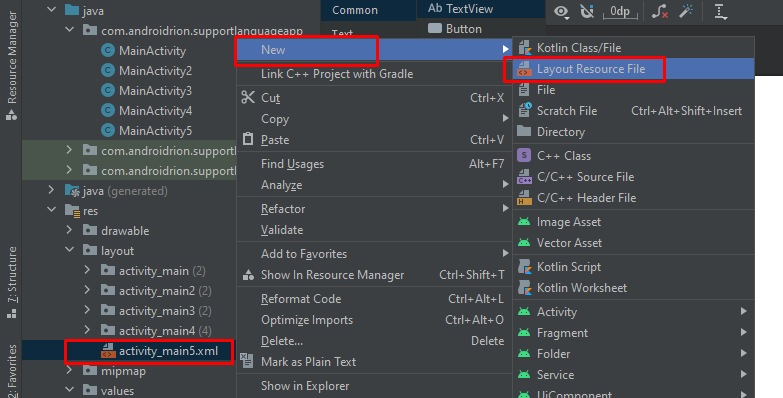Image resolution: width=783 pixels, height=398 pixels.
Task: Choose Kotlin Class/File in the submenu
Action: click(633, 48)
